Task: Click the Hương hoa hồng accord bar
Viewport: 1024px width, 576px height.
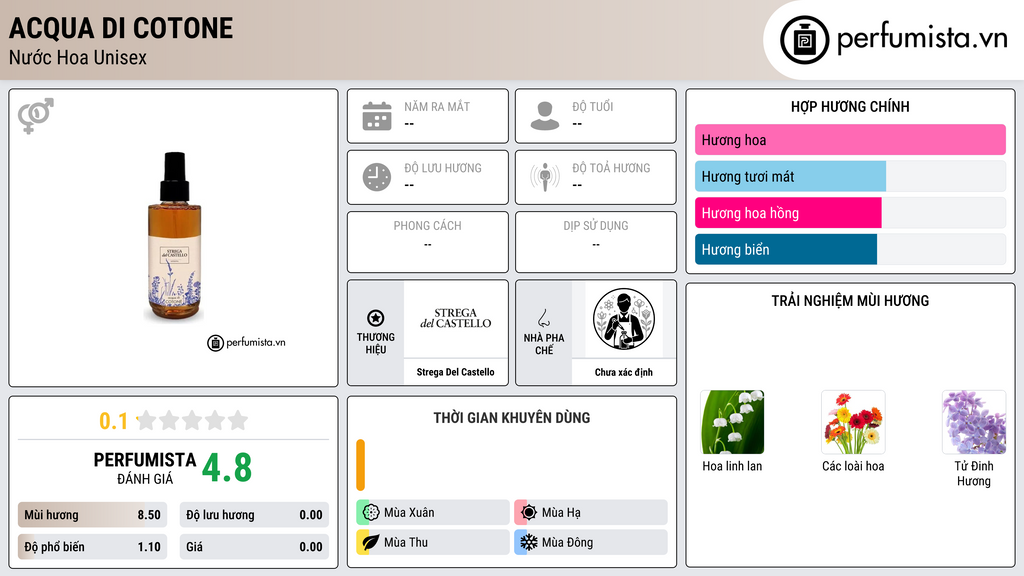Action: 850,213
